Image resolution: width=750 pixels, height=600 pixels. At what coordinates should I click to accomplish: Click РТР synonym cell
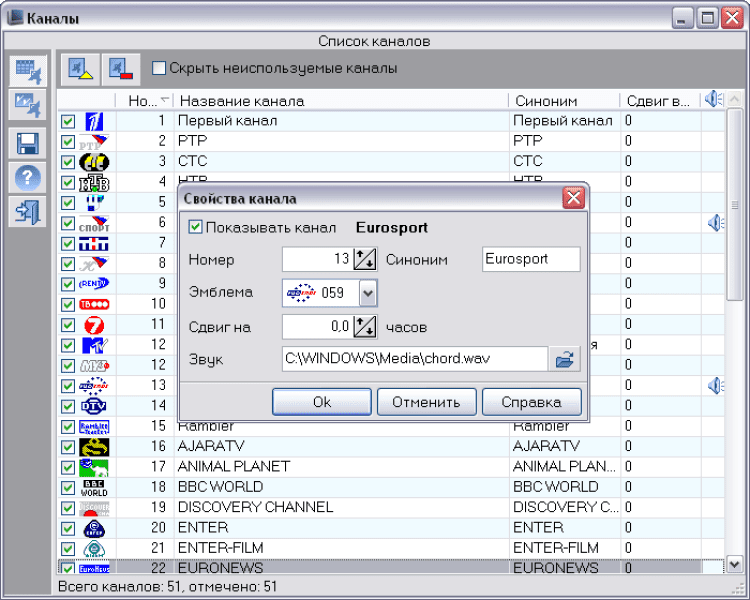coord(564,141)
